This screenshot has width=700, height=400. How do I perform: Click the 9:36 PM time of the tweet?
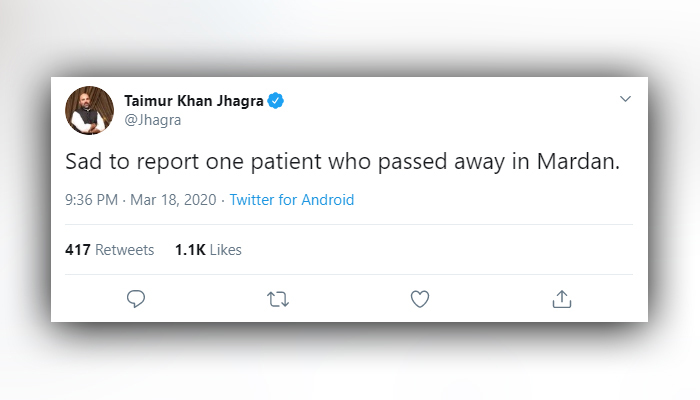click(92, 200)
